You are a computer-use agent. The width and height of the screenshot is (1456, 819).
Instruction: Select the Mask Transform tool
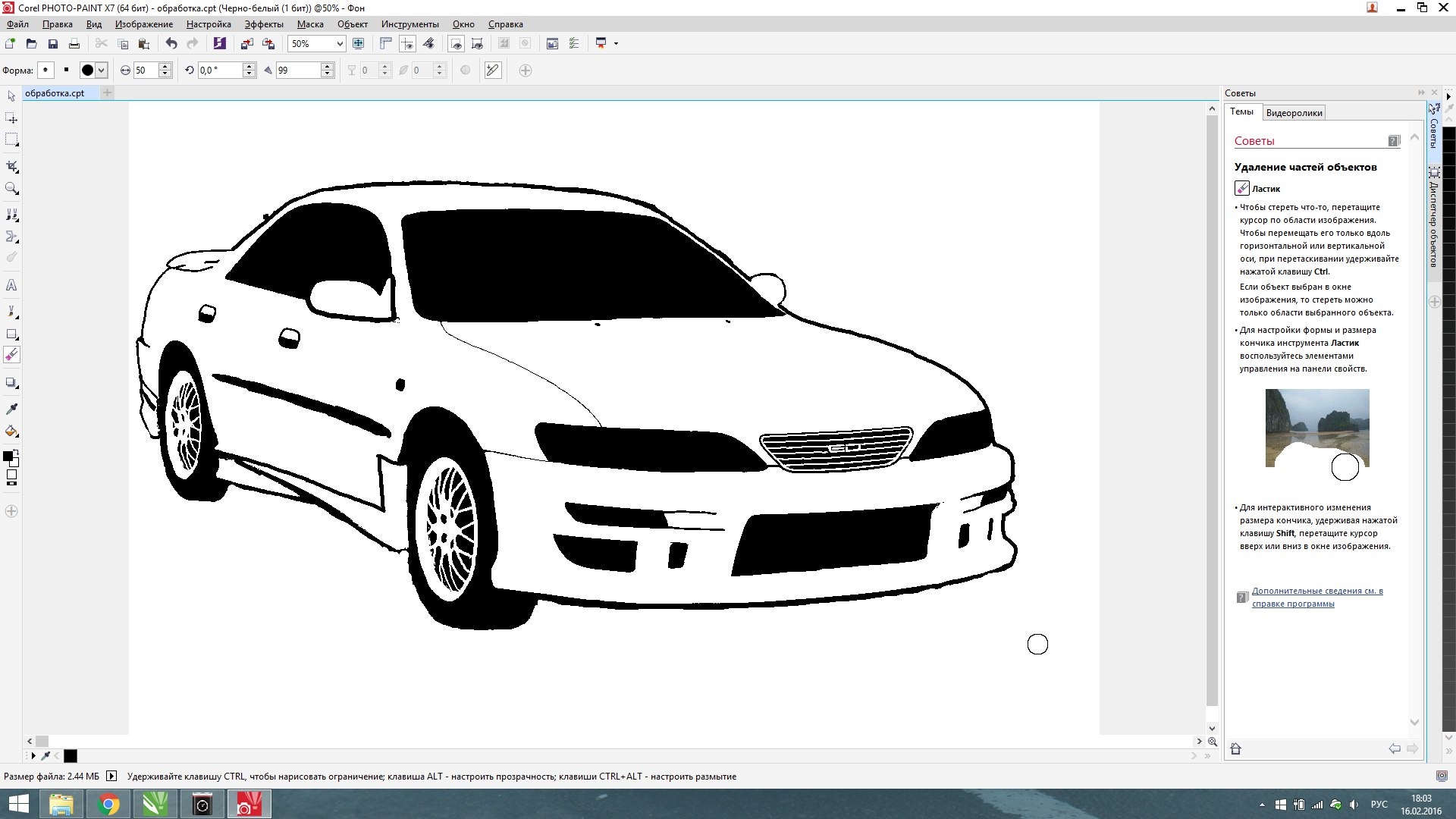pyautogui.click(x=11, y=118)
